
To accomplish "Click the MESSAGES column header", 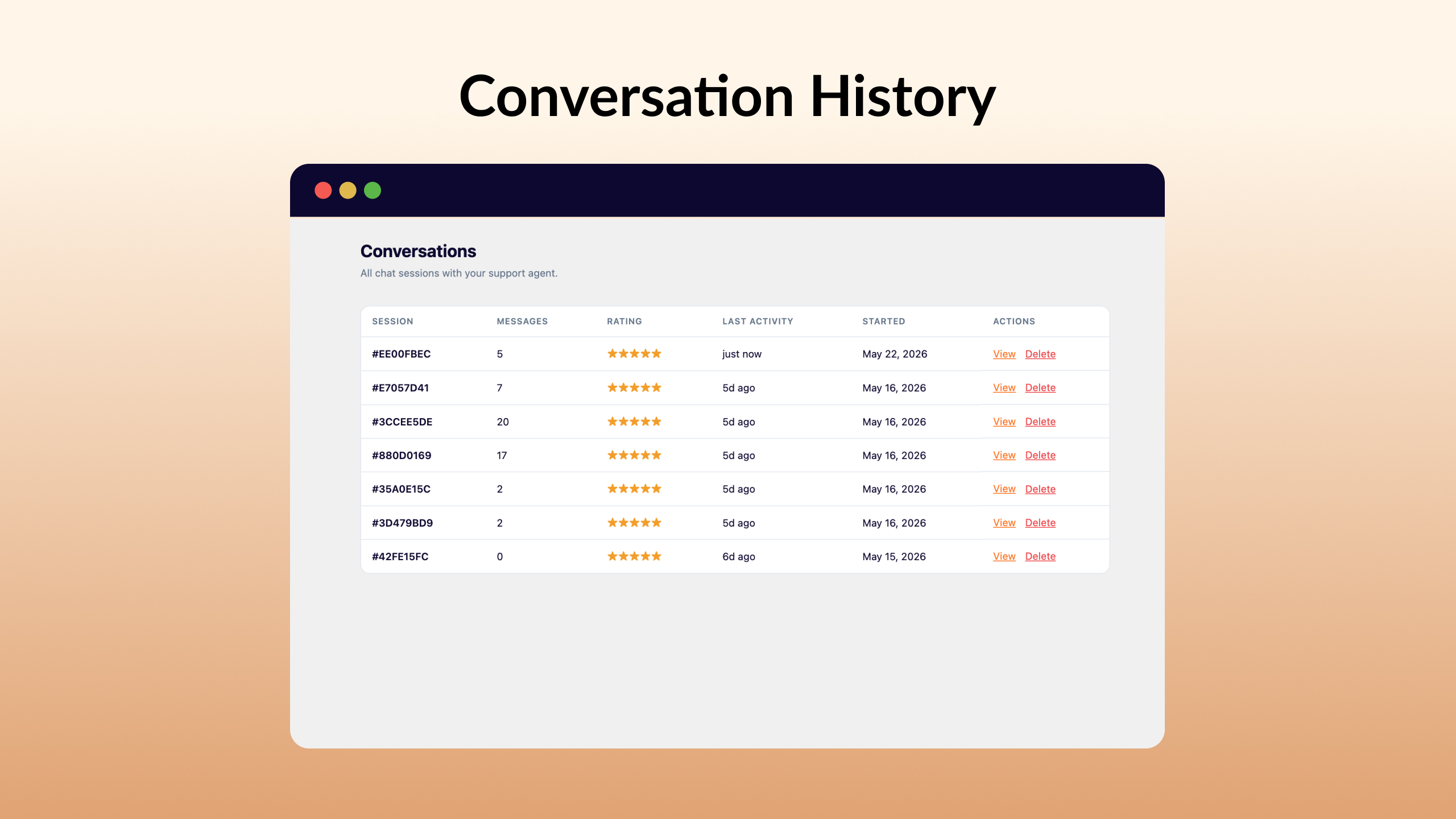I will point(522,321).
